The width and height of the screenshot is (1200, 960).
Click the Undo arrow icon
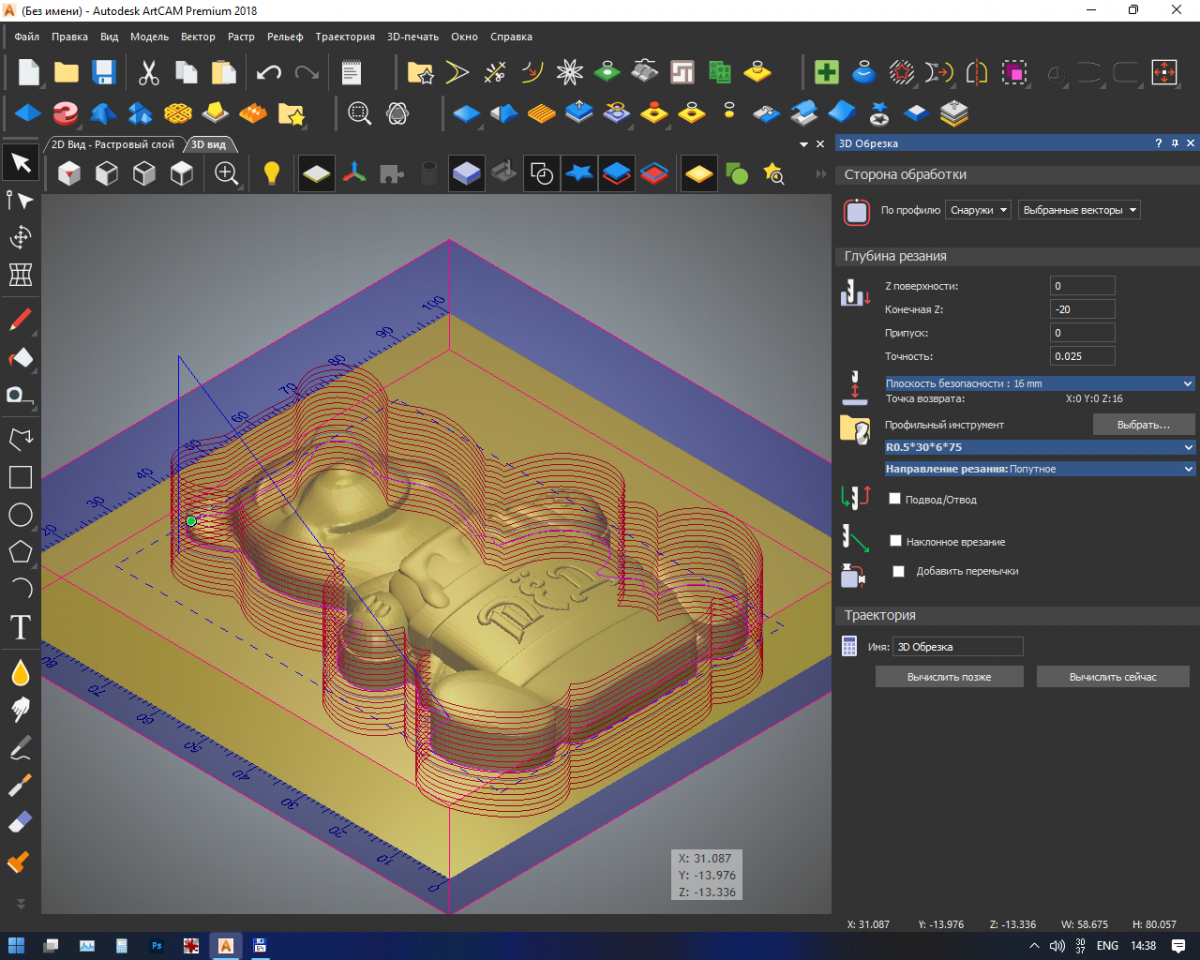click(x=269, y=73)
